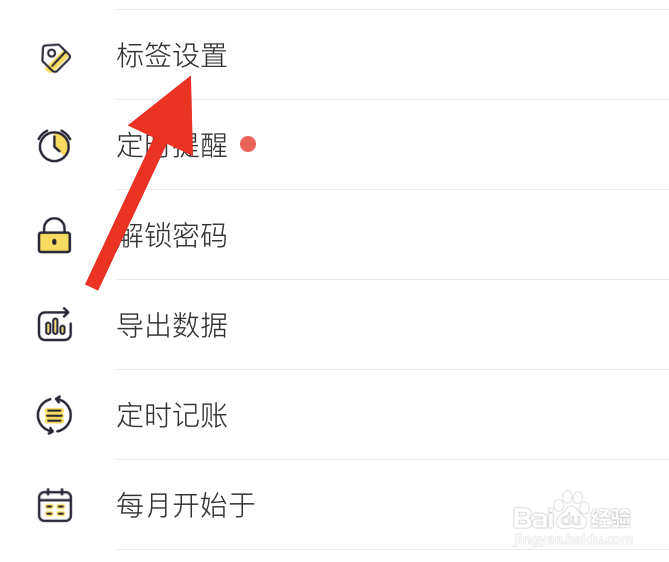This screenshot has height=562, width=669.
Task: Tap the yellow tag settings icon
Action: (x=55, y=58)
